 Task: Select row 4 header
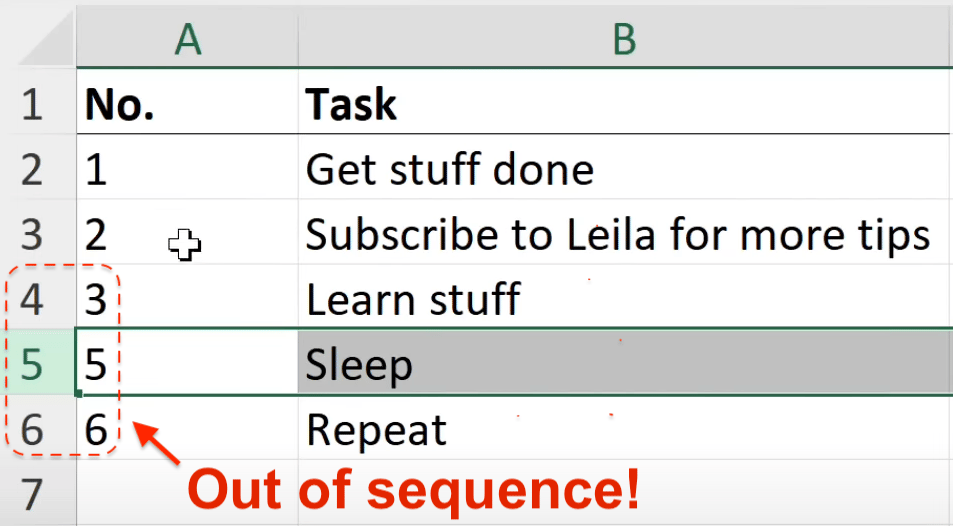[x=38, y=297]
